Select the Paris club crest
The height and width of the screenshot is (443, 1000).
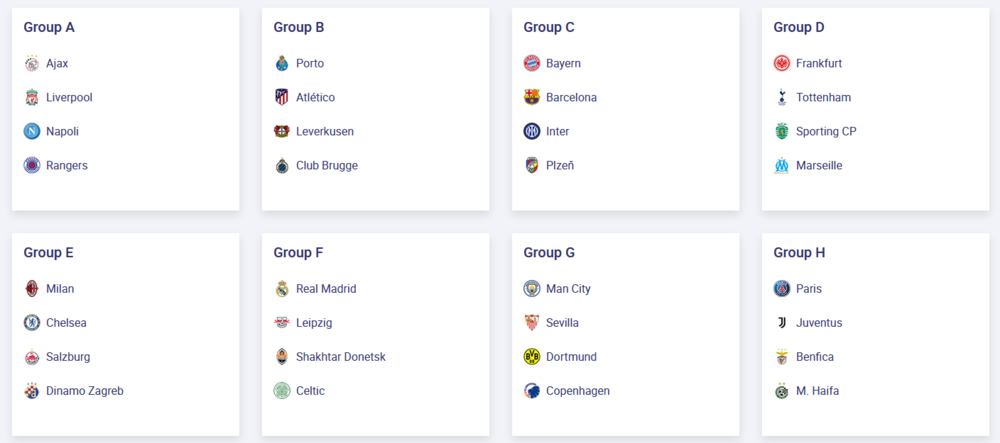782,289
